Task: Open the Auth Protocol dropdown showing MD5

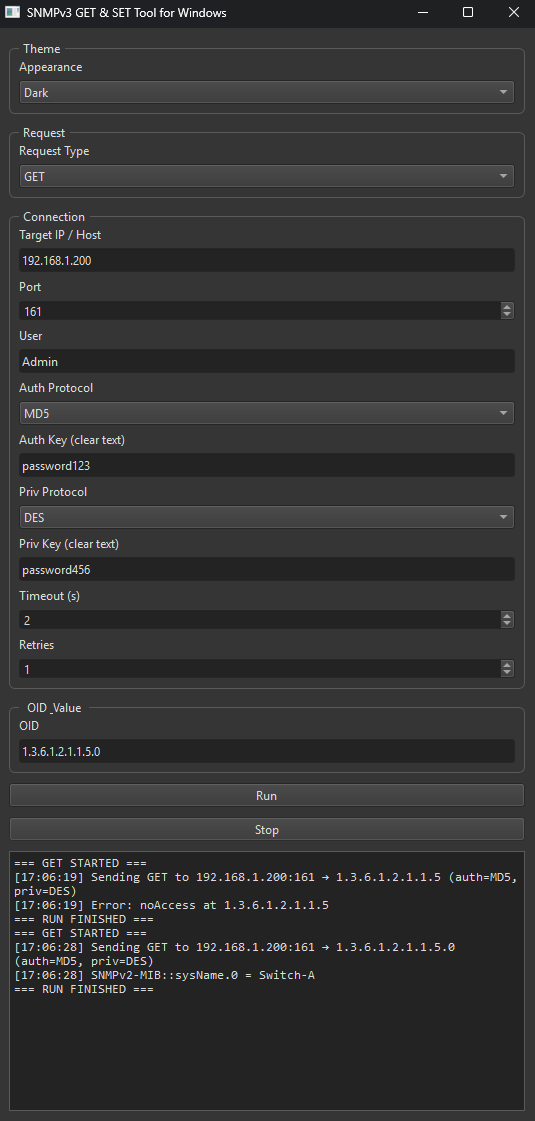Action: [x=266, y=413]
